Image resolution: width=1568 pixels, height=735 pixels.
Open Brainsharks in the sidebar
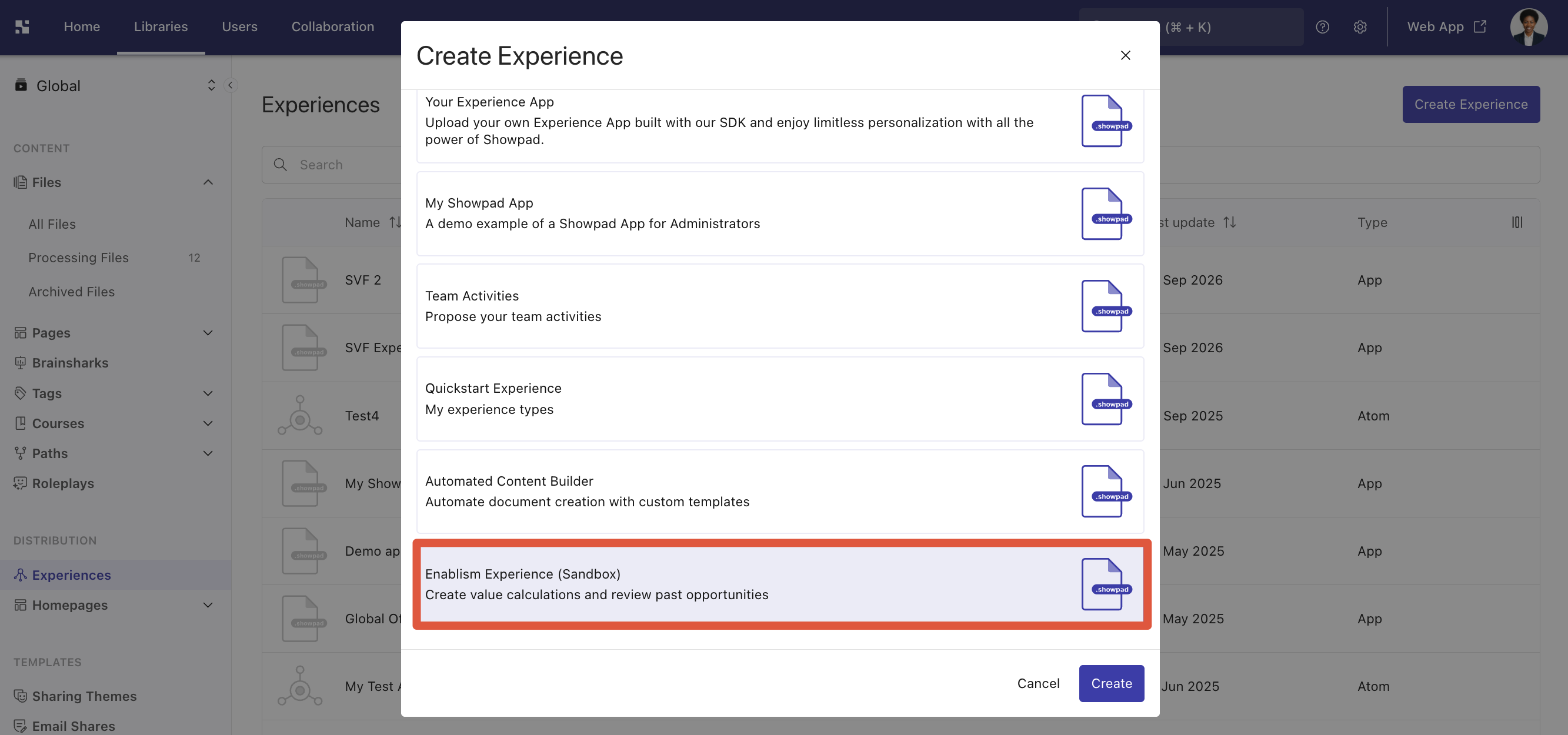70,363
